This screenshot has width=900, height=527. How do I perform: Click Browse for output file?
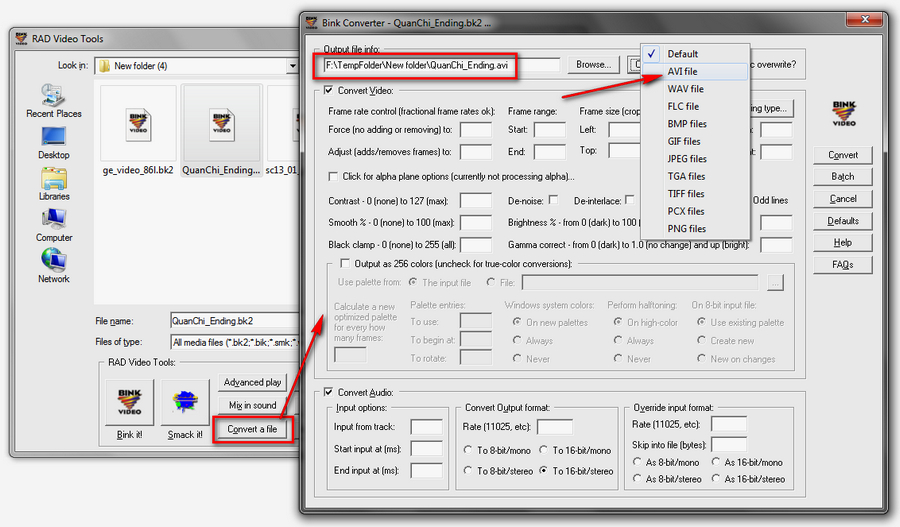pyautogui.click(x=593, y=65)
